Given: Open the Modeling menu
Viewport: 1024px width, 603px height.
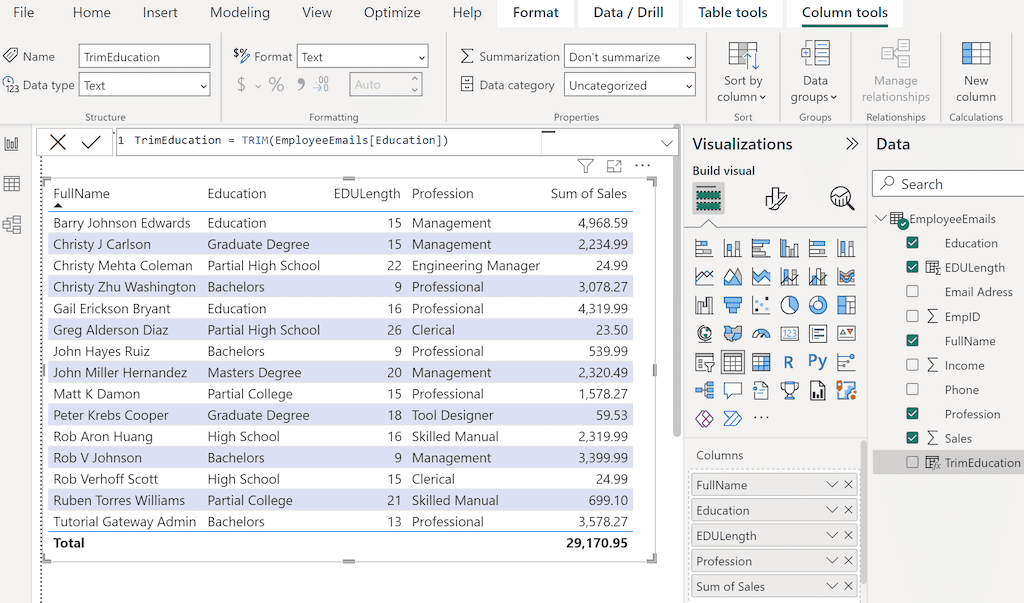Looking at the screenshot, I should pos(240,13).
